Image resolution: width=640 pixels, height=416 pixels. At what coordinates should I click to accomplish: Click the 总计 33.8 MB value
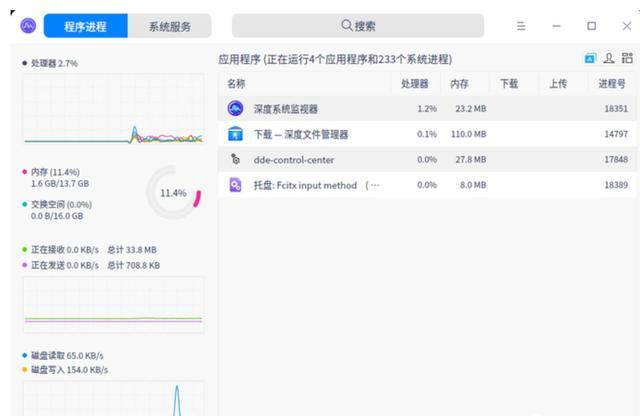(132, 249)
